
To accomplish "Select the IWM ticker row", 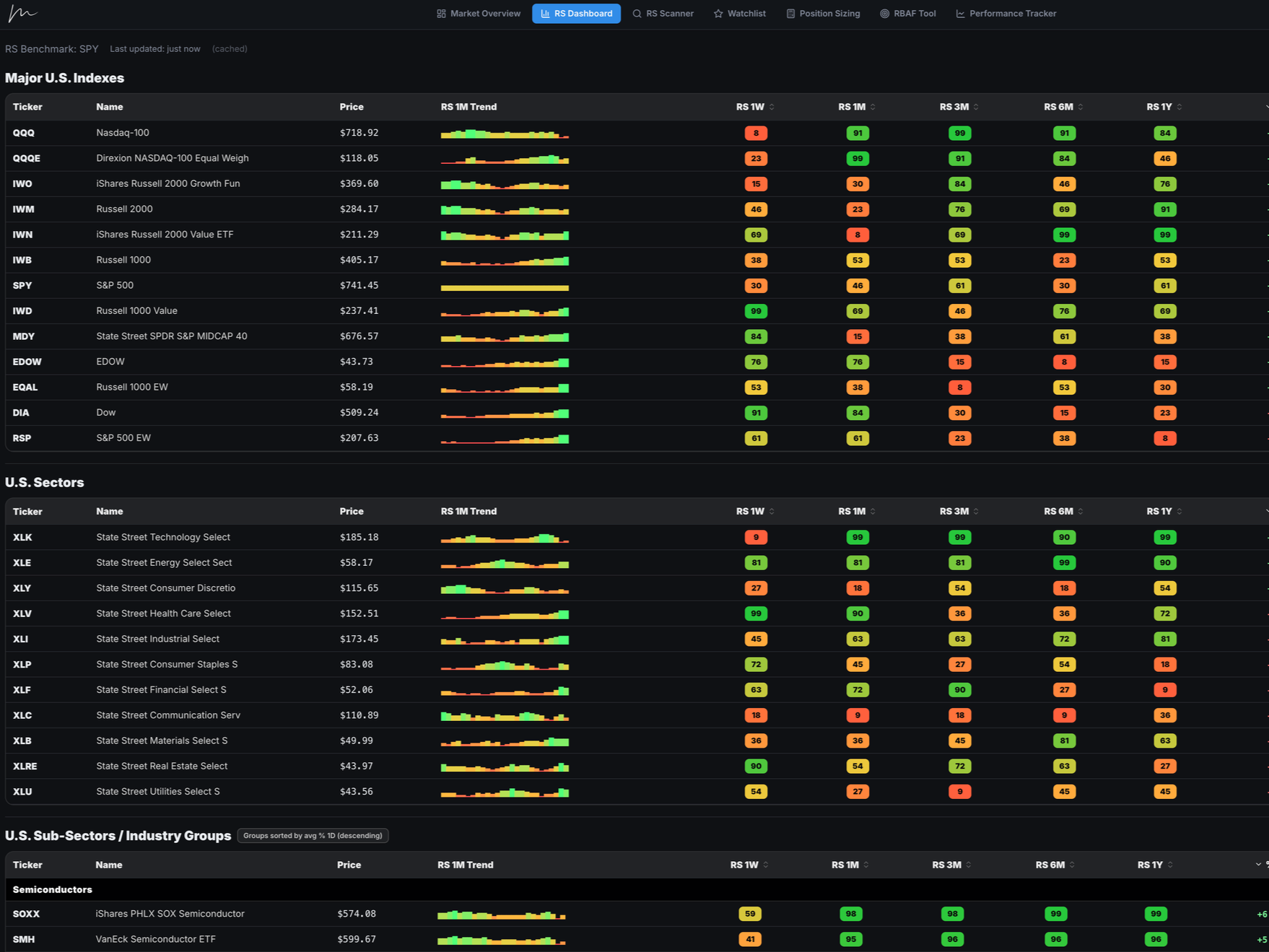I will point(637,209).
